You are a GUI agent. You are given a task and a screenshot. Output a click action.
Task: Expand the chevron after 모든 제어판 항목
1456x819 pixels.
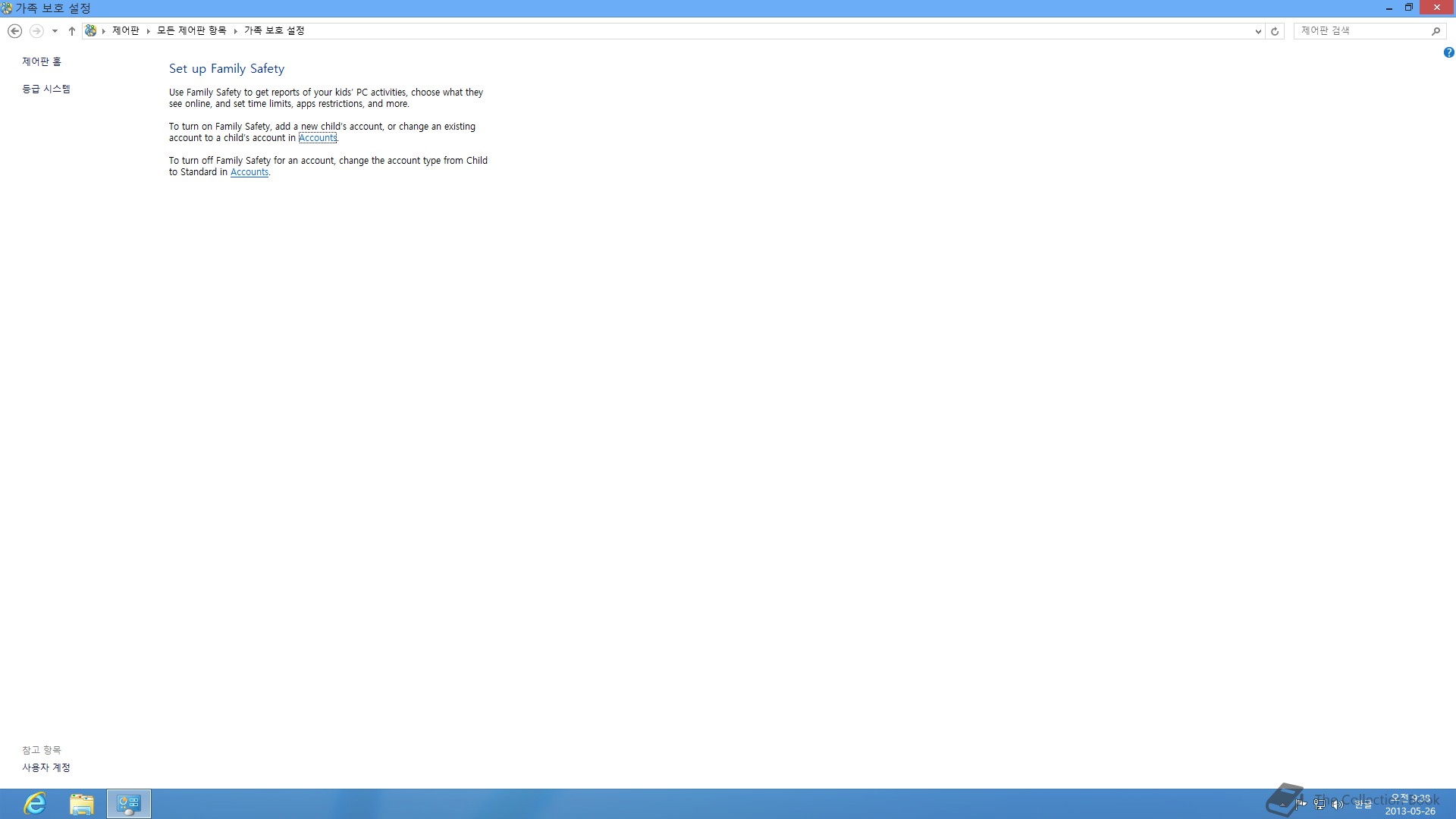[236, 31]
